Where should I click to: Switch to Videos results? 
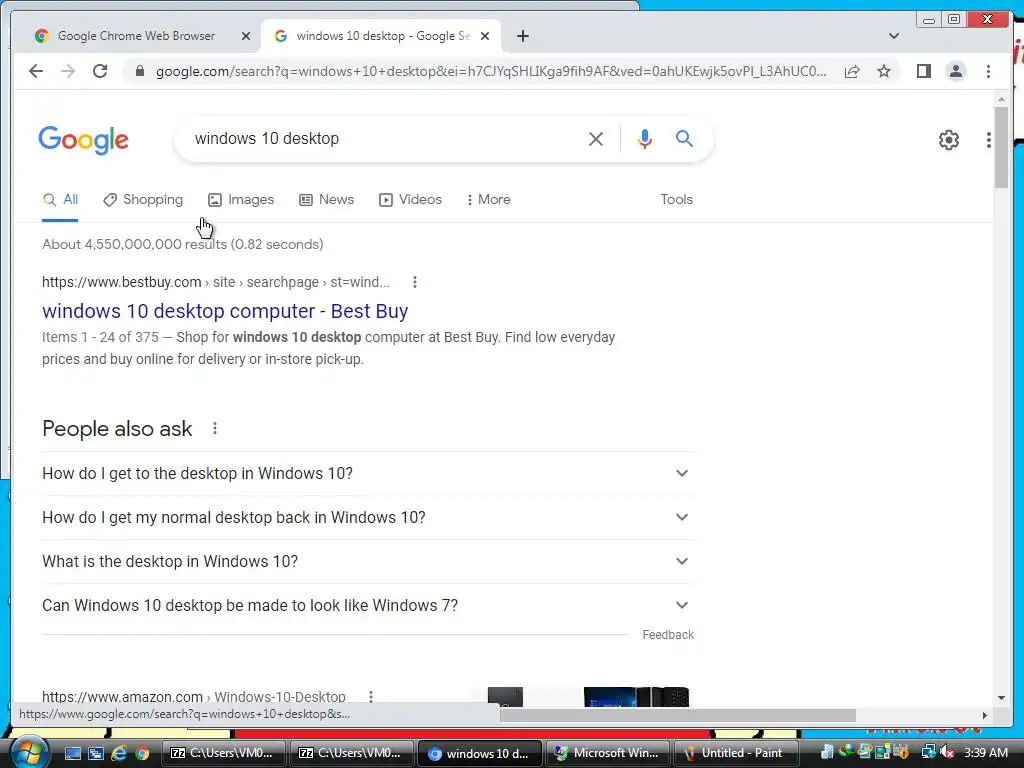click(x=411, y=200)
